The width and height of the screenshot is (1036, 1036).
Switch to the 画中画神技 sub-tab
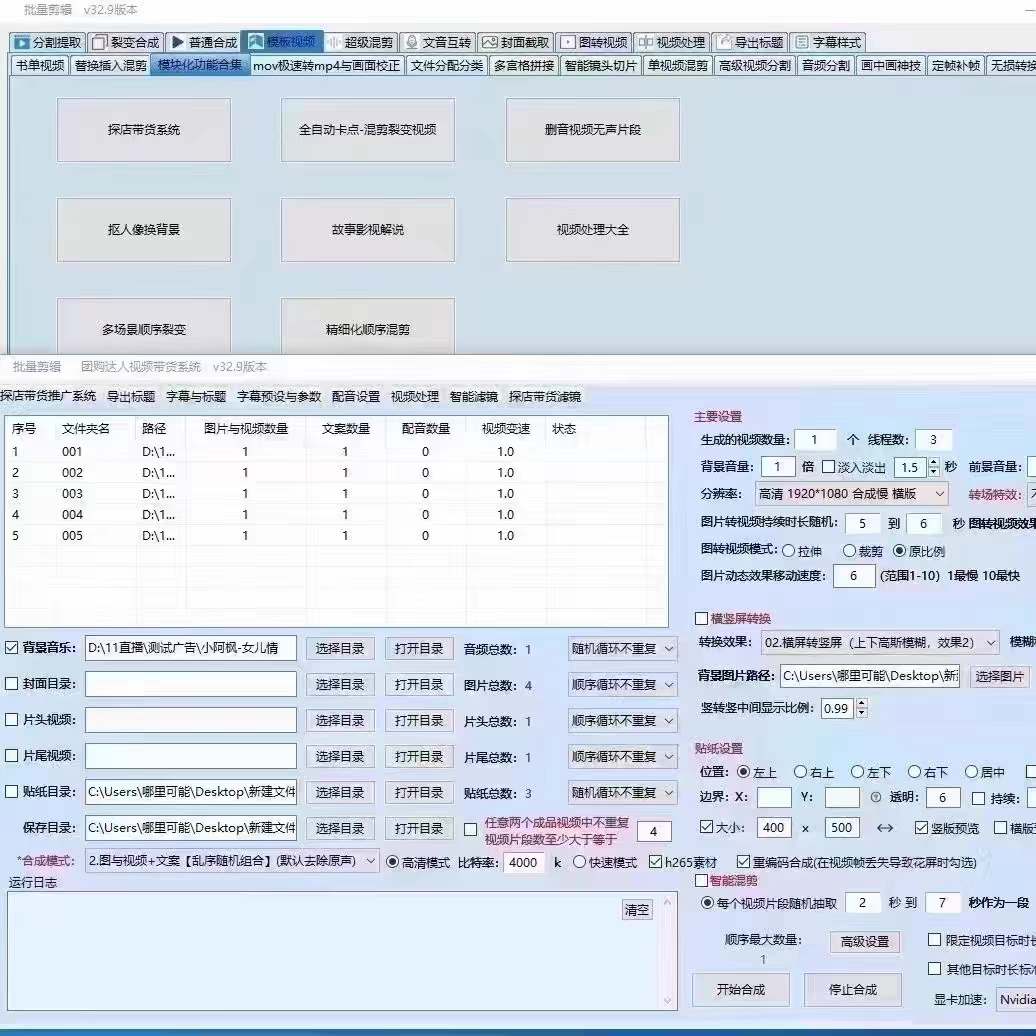(891, 65)
